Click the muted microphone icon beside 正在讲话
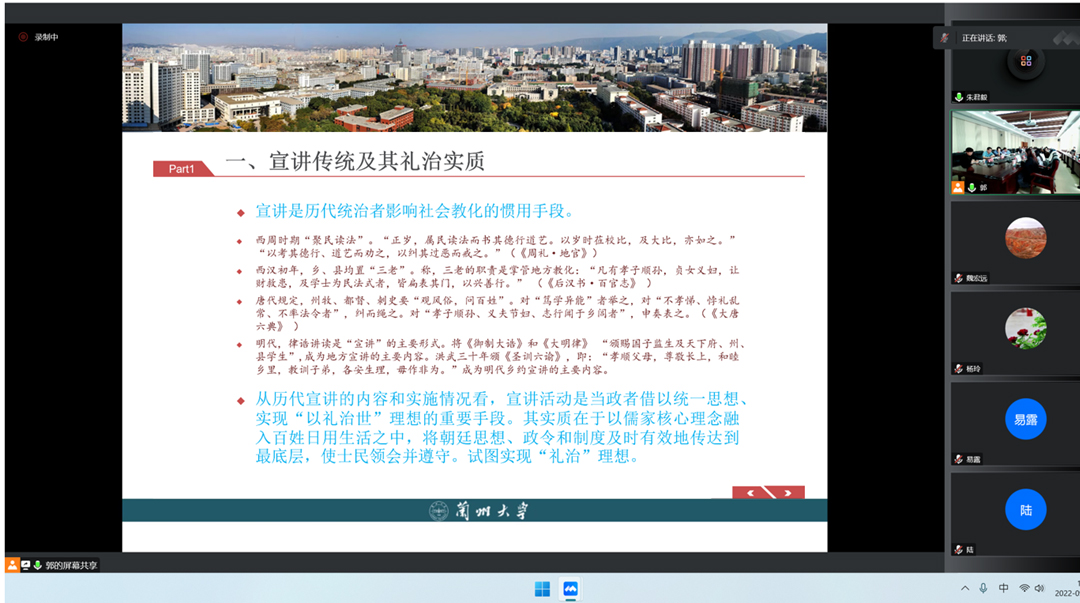 (x=944, y=38)
